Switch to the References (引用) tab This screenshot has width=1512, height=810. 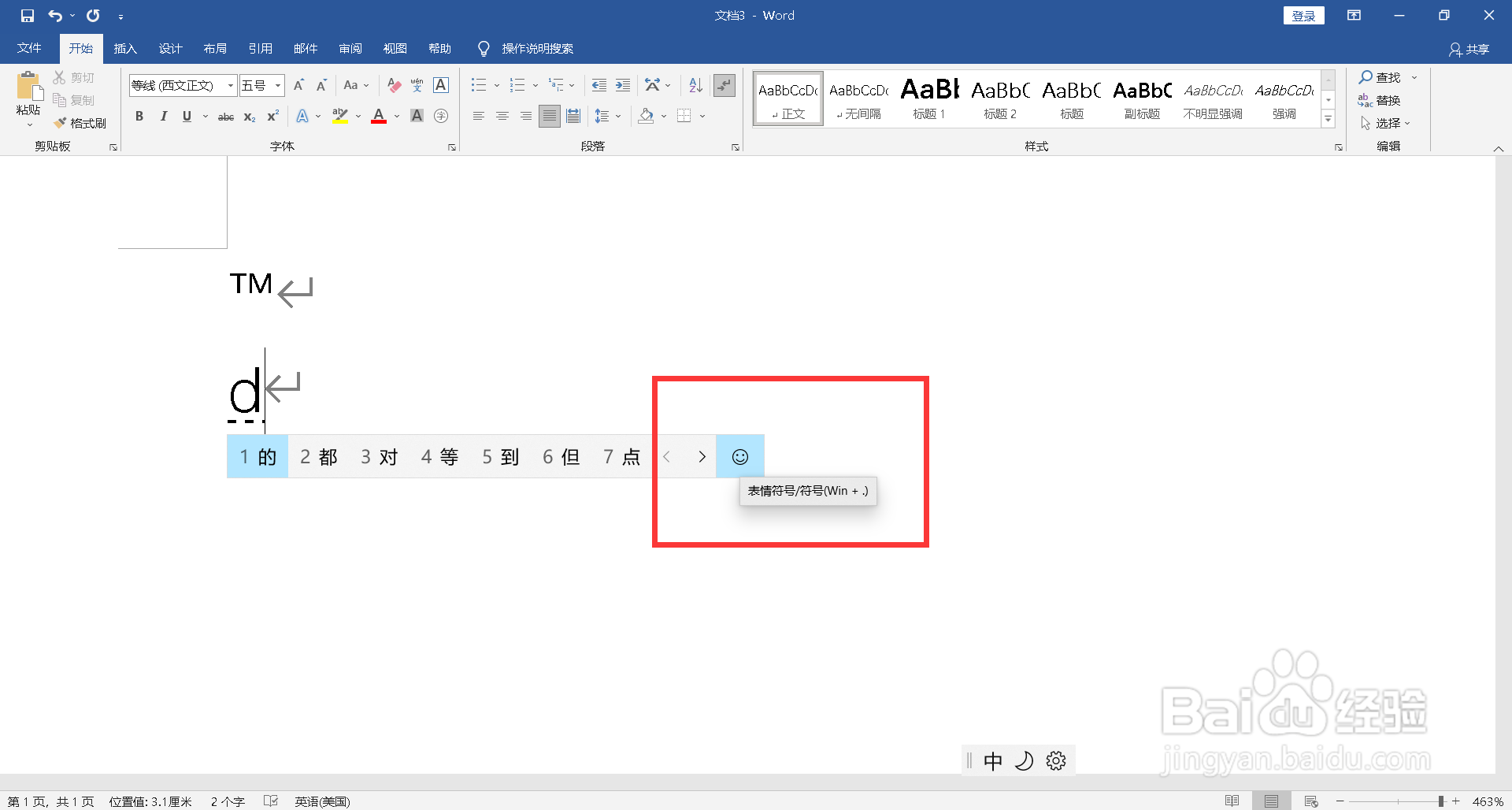click(260, 49)
